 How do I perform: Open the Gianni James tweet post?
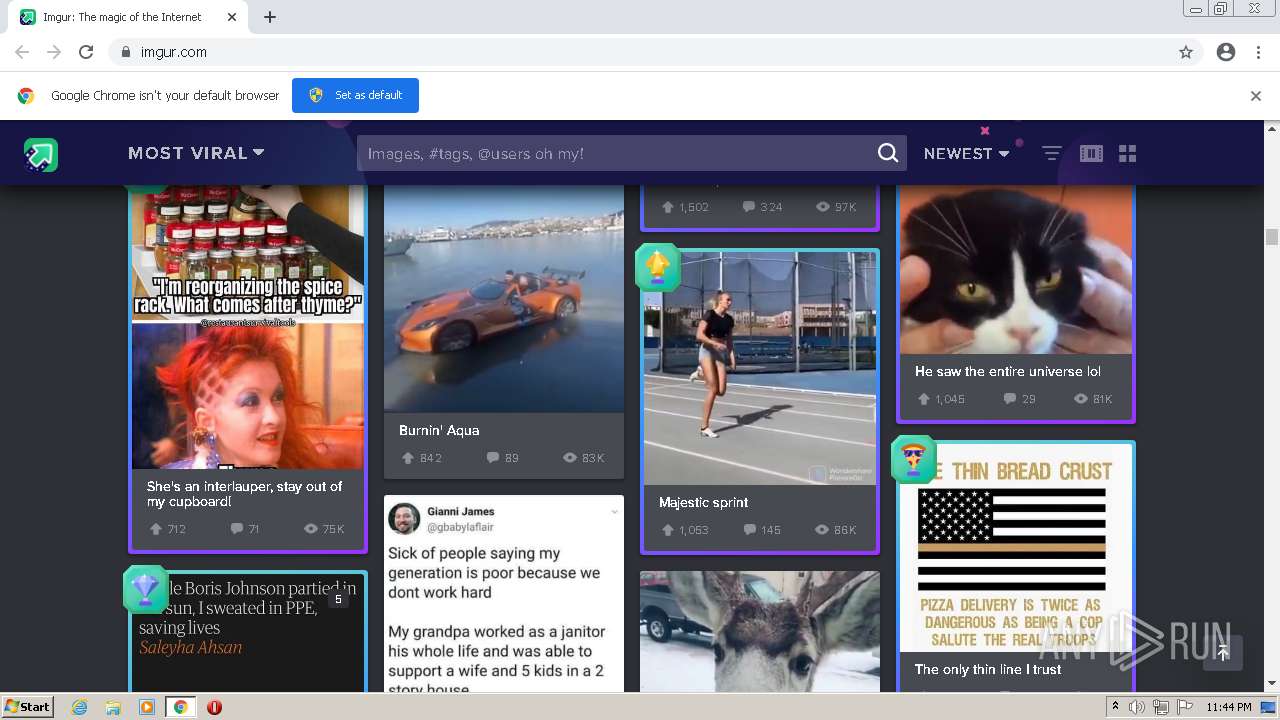[x=504, y=594]
